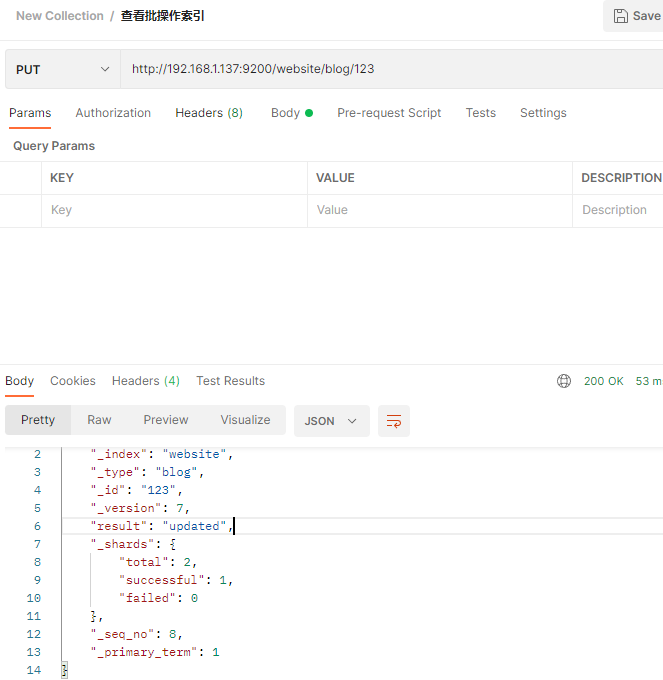Open the Pre-request Script tab
The image size is (663, 680).
(389, 113)
